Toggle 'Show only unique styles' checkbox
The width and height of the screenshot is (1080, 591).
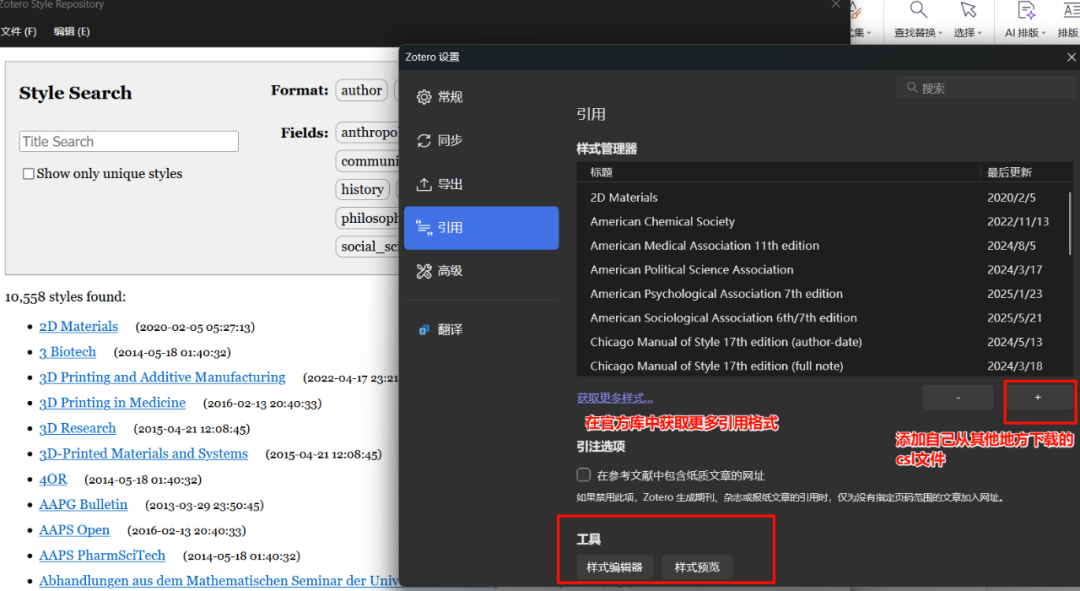[28, 174]
